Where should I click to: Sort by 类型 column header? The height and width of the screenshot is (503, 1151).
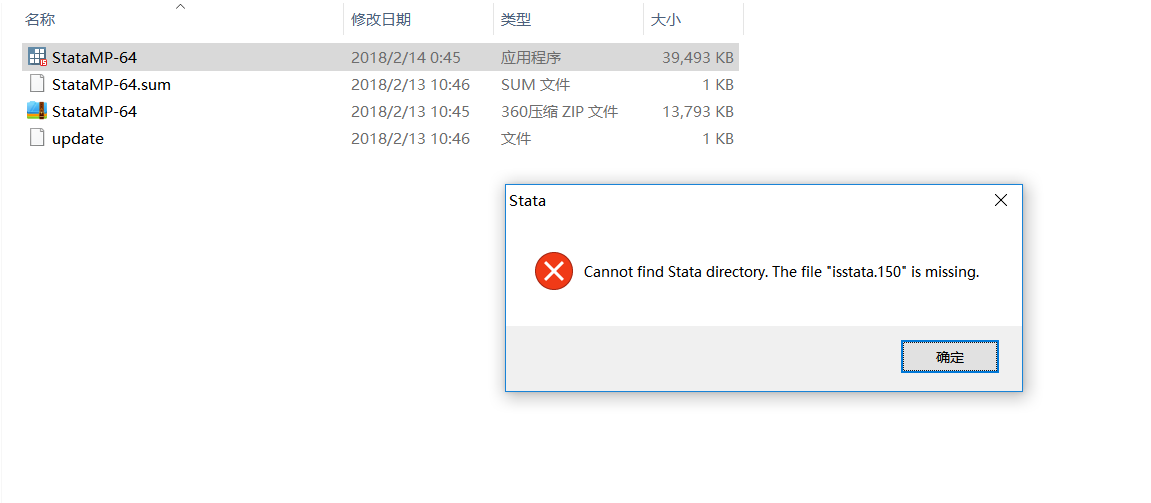[x=516, y=19]
